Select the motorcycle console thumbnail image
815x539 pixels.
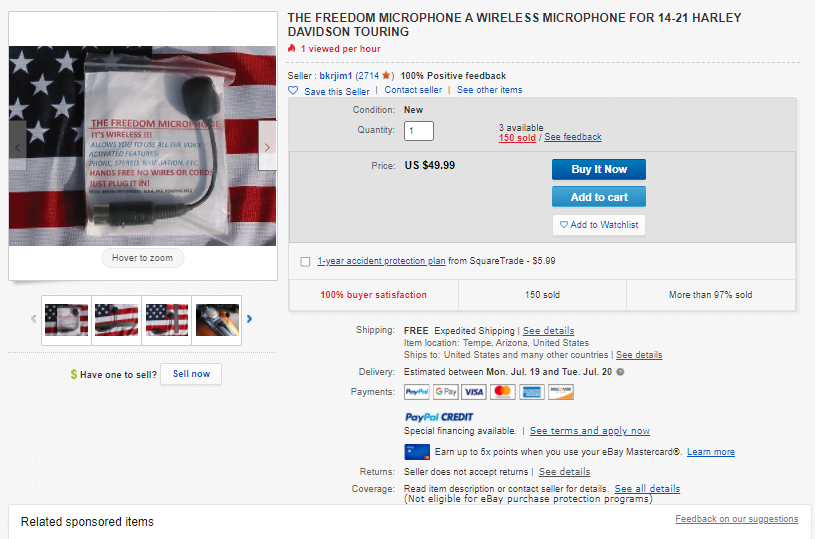coord(217,319)
